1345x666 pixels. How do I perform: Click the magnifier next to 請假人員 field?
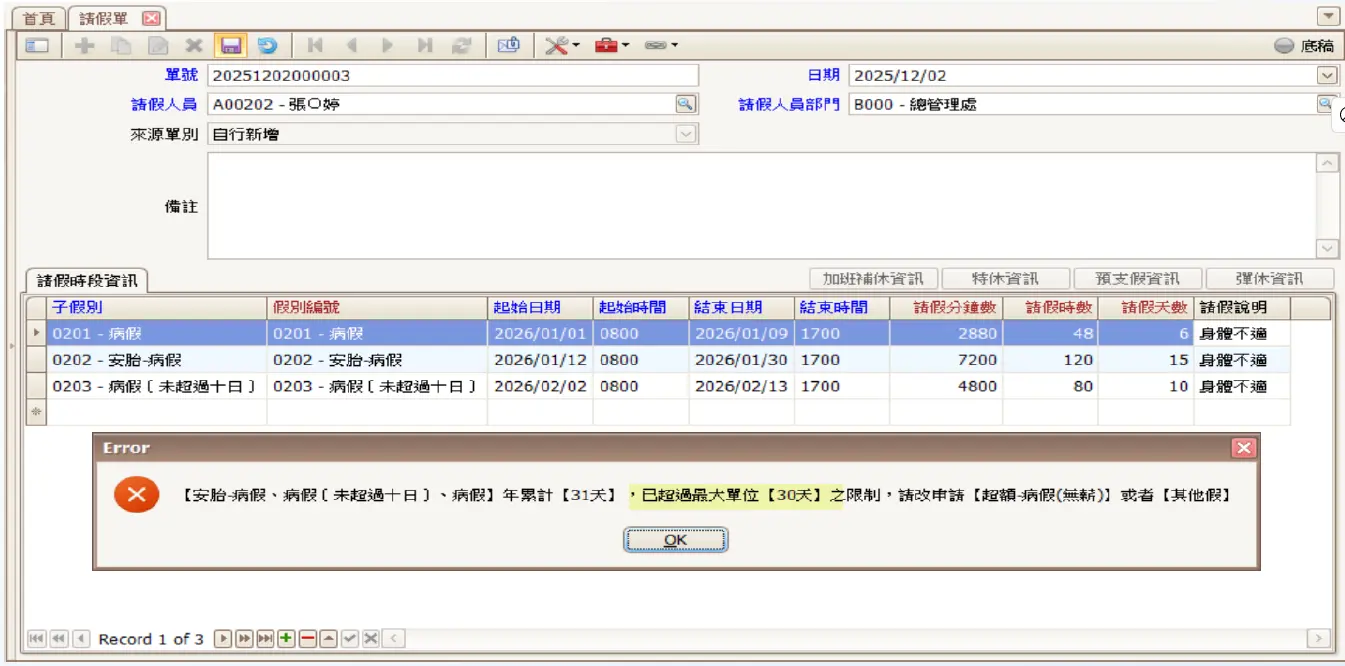click(x=685, y=104)
